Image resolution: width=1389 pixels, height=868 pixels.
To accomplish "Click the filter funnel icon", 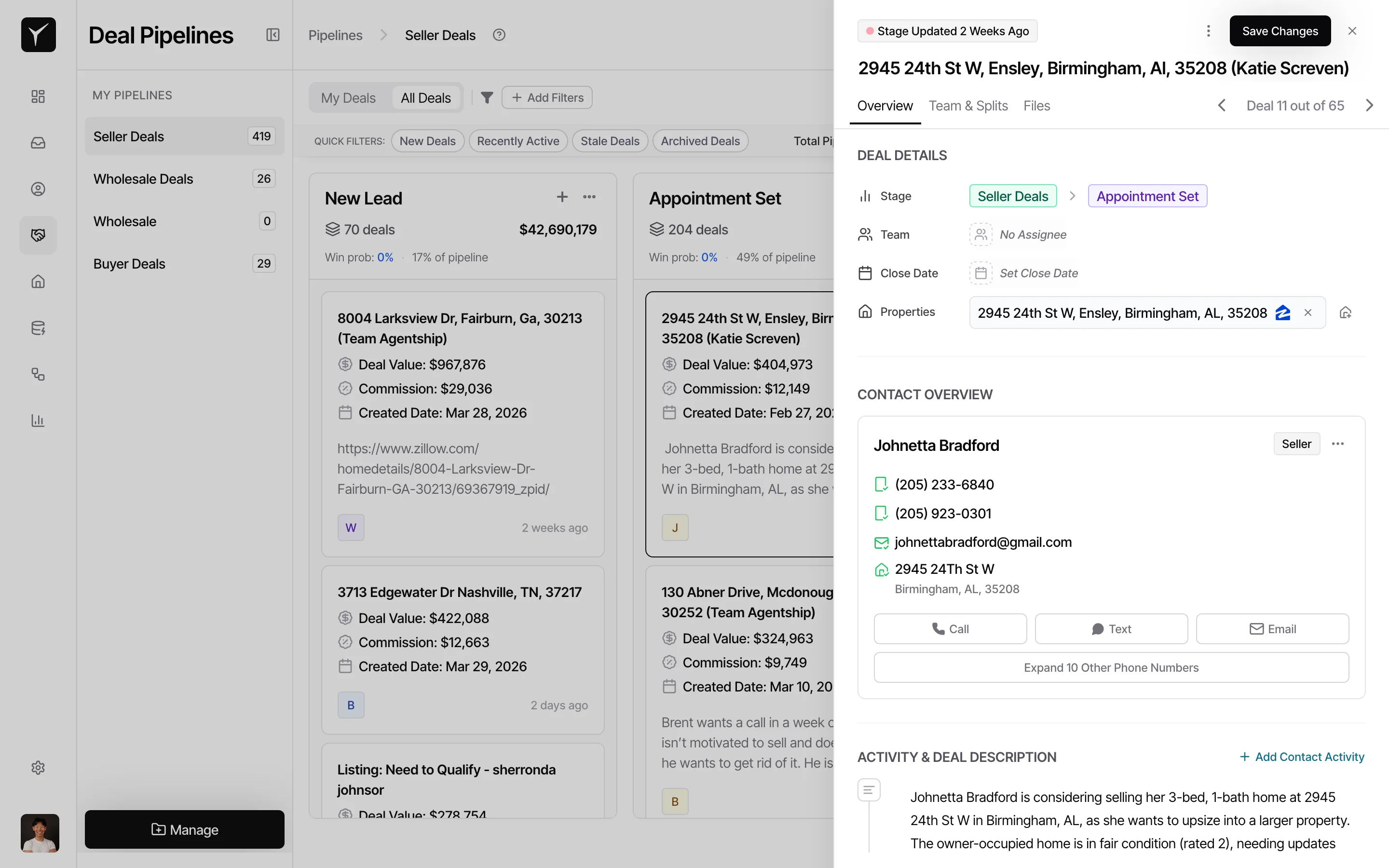I will [487, 97].
